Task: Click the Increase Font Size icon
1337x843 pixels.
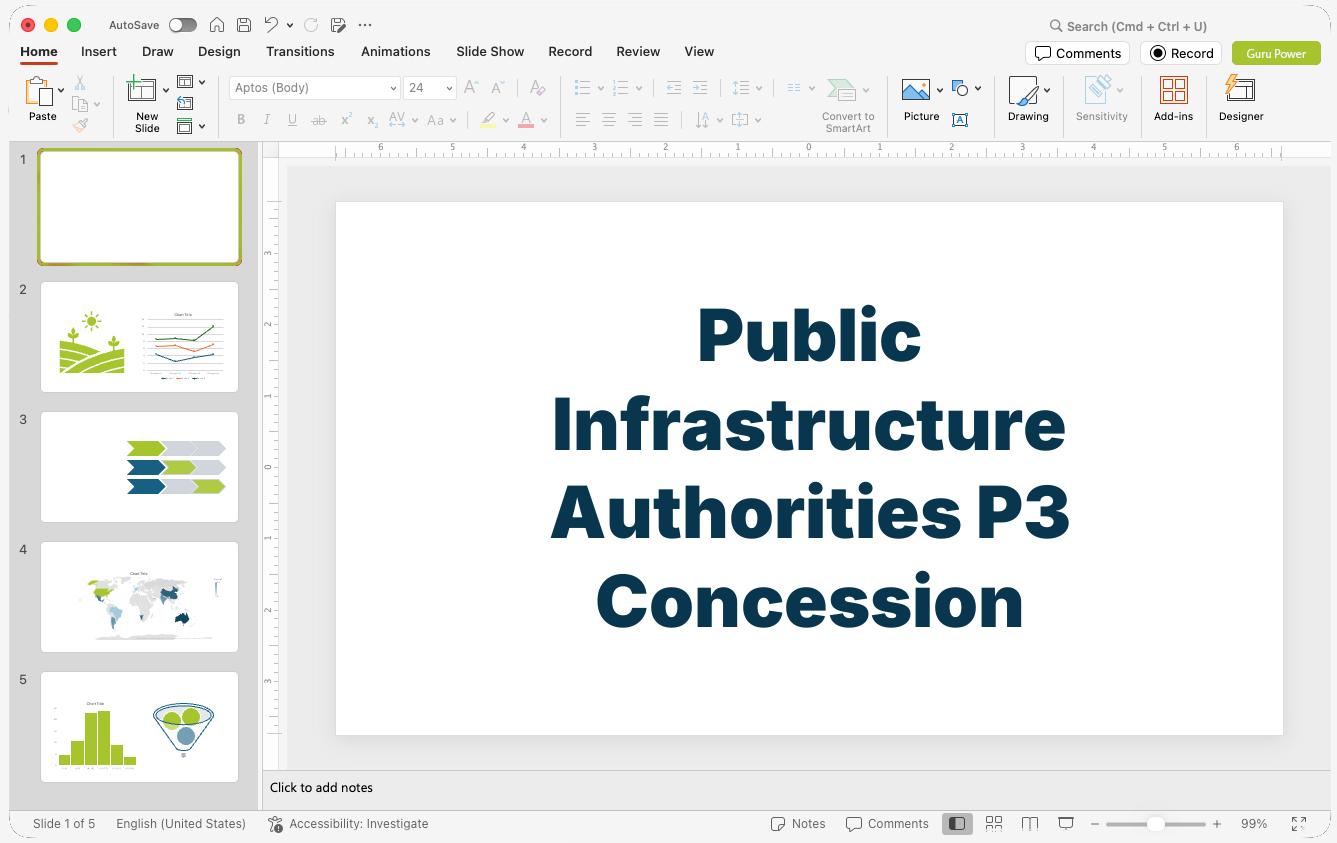Action: [x=472, y=88]
